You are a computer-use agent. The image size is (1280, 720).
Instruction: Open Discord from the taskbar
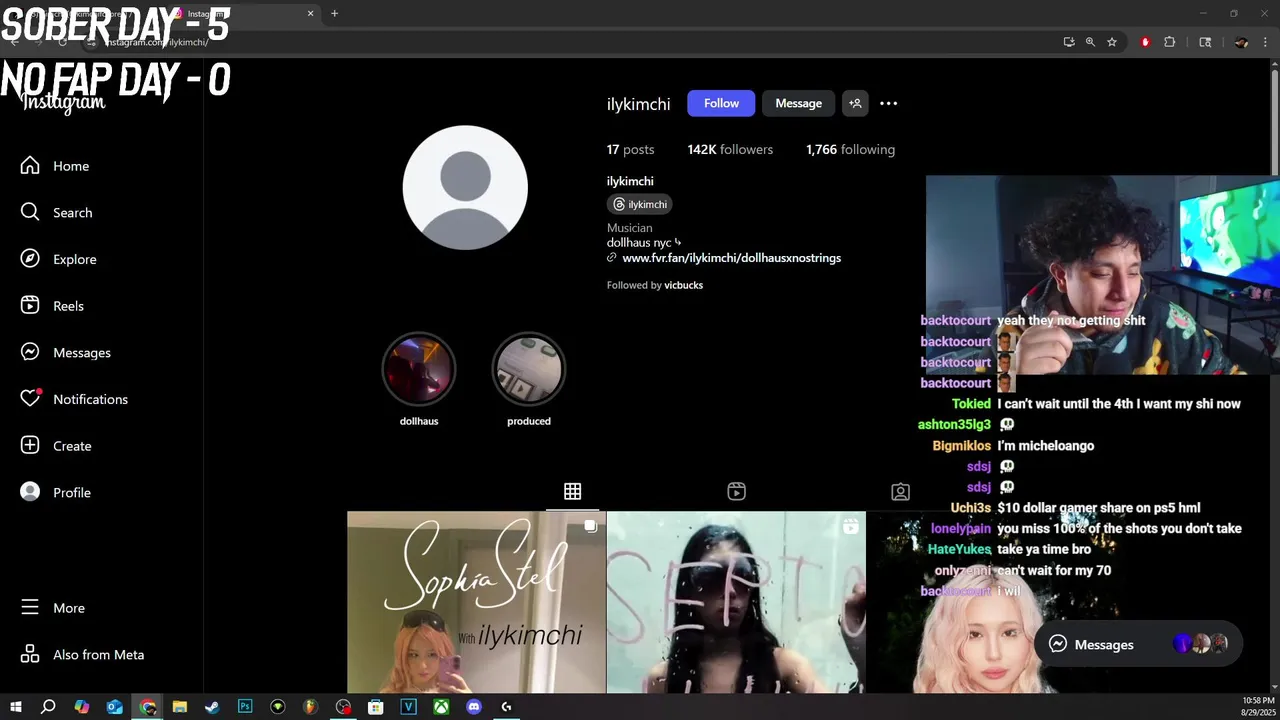click(x=474, y=707)
